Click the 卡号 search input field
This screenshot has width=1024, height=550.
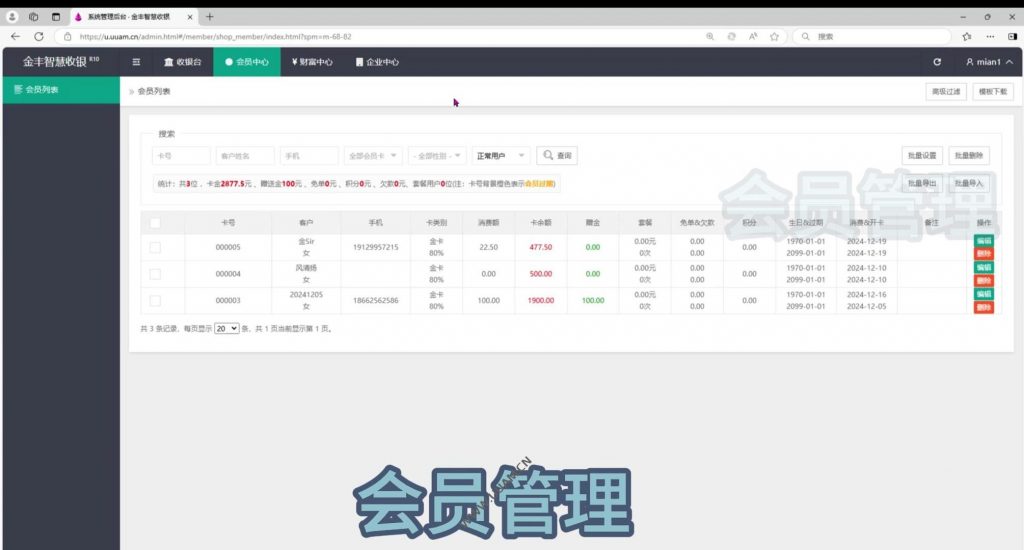[181, 156]
